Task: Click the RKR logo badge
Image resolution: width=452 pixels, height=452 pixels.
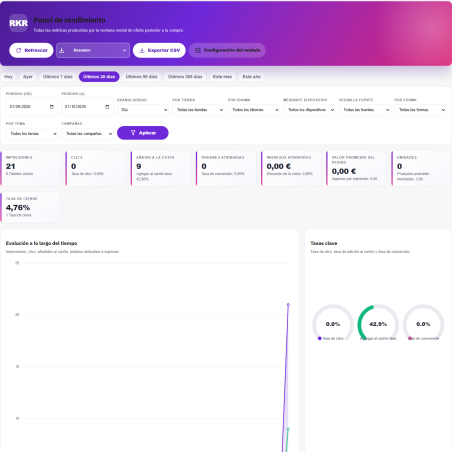Action: (18, 23)
